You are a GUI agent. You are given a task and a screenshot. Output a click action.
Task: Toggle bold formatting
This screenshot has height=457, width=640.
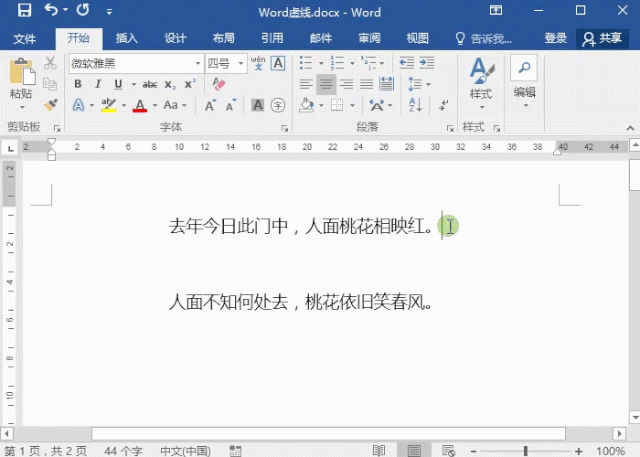[x=78, y=84]
